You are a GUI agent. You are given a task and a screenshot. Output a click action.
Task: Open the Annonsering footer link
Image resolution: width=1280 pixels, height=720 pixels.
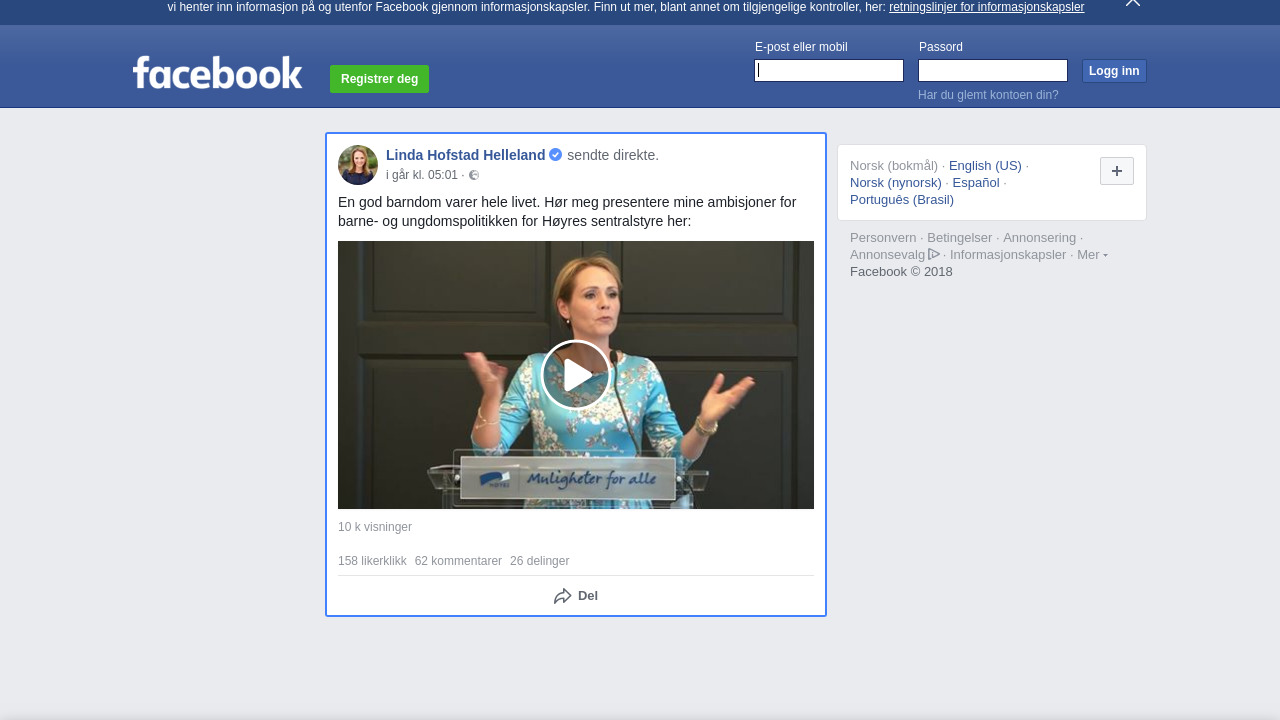(1040, 238)
